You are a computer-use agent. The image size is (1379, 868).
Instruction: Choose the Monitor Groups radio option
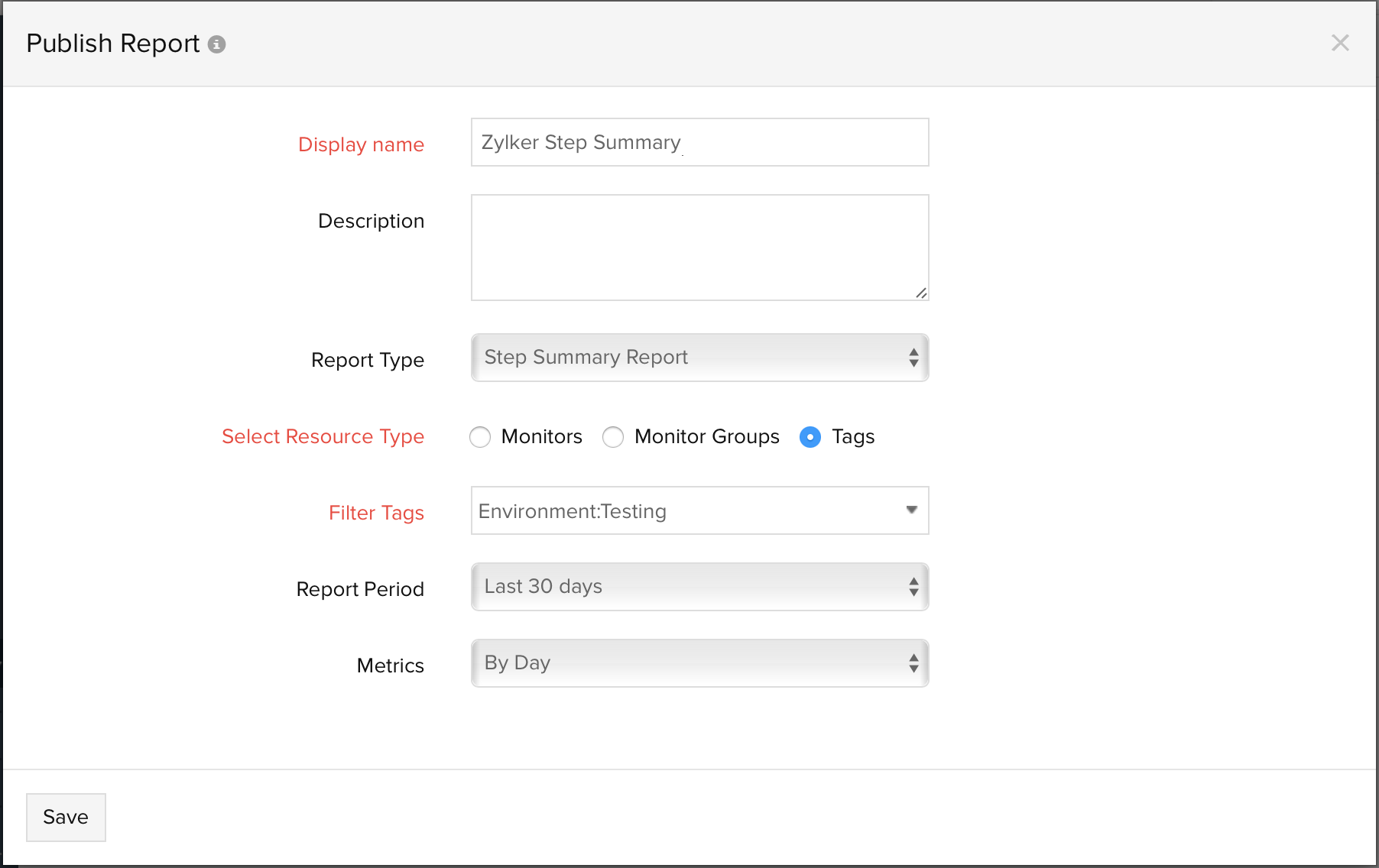[613, 437]
